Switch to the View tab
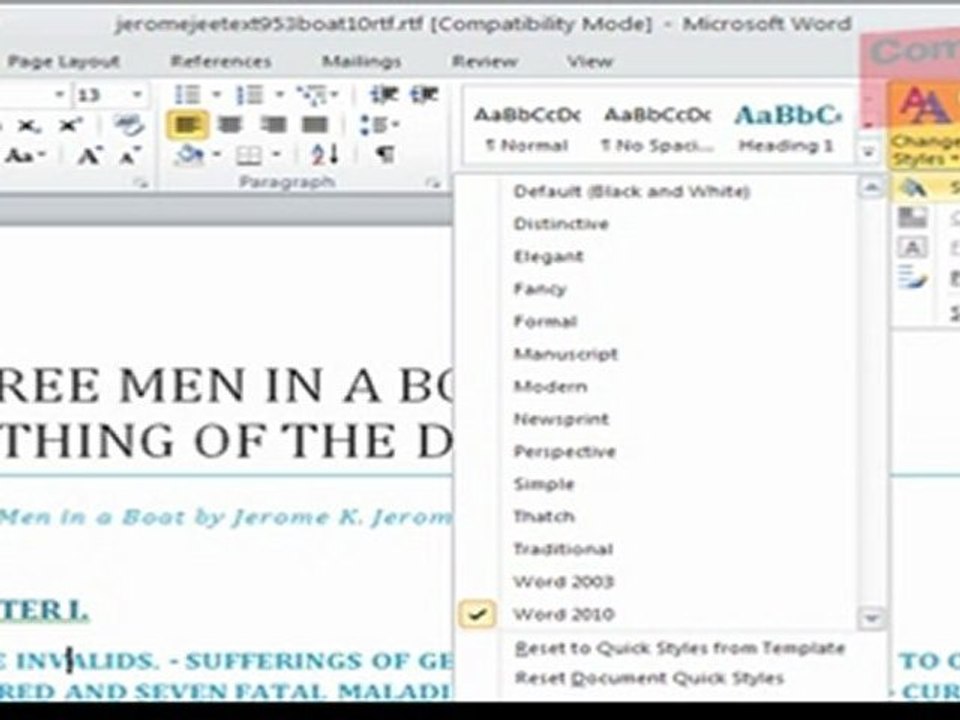The image size is (960, 720). click(590, 61)
